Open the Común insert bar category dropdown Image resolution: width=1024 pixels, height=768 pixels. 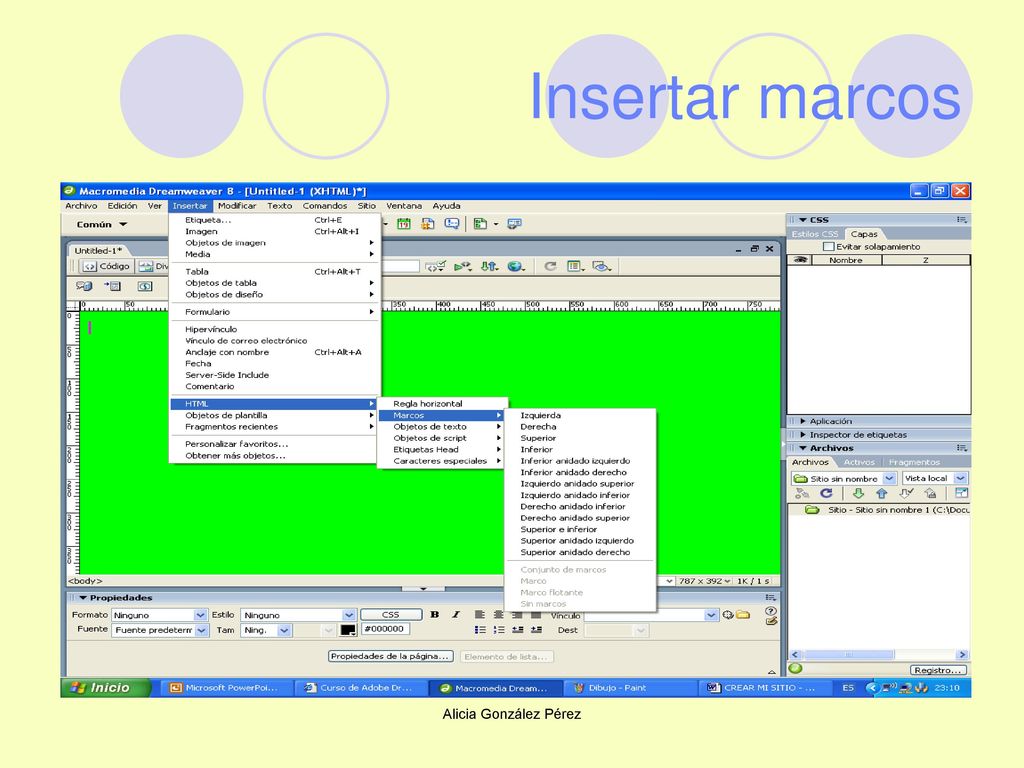102,225
